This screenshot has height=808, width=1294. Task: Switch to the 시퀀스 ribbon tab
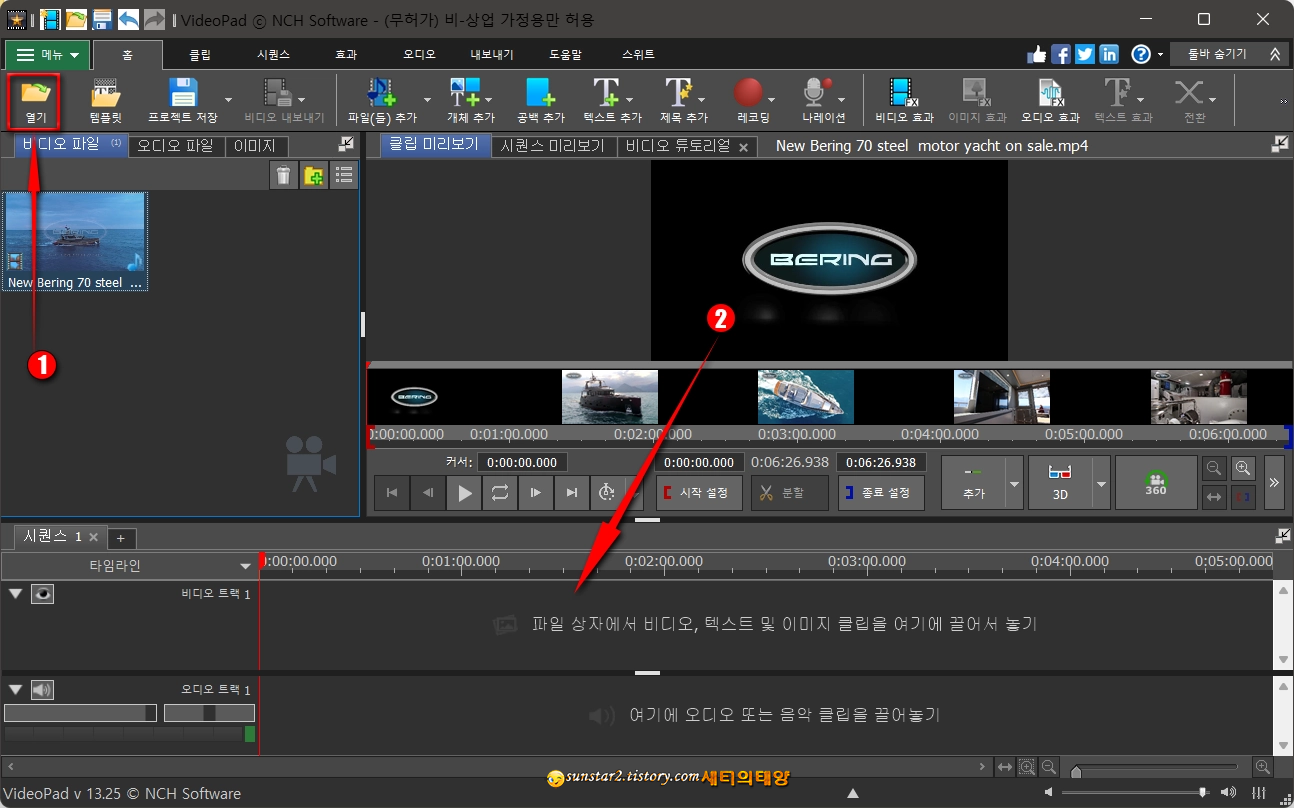(273, 55)
